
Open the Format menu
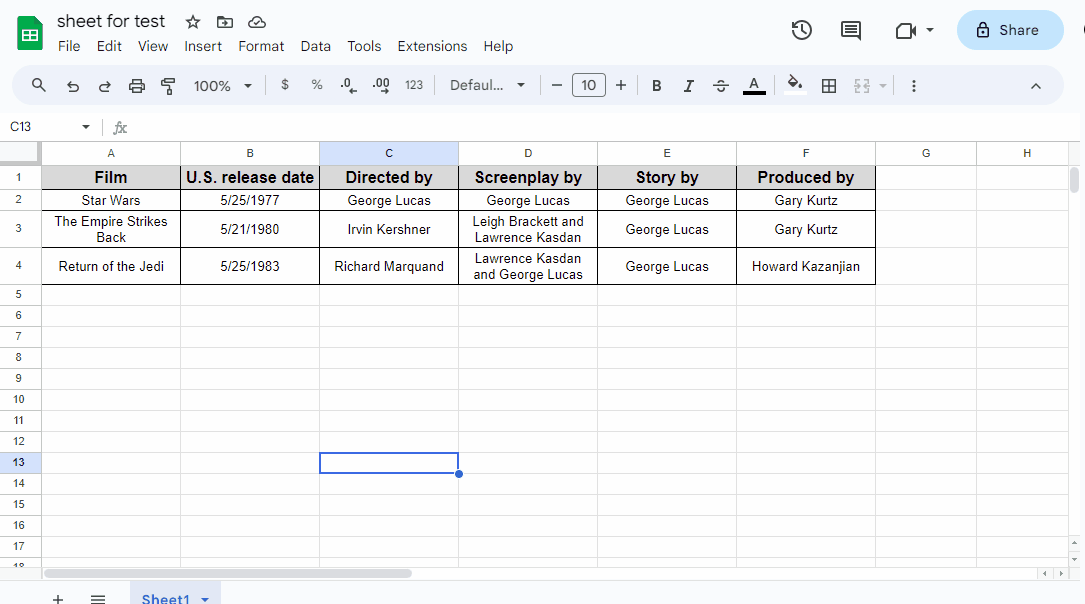point(261,46)
